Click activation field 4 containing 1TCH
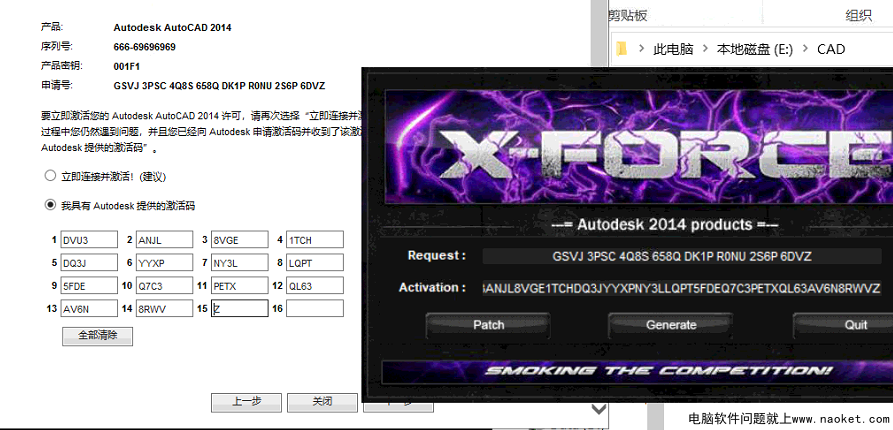This screenshot has width=893, height=430. 315,240
